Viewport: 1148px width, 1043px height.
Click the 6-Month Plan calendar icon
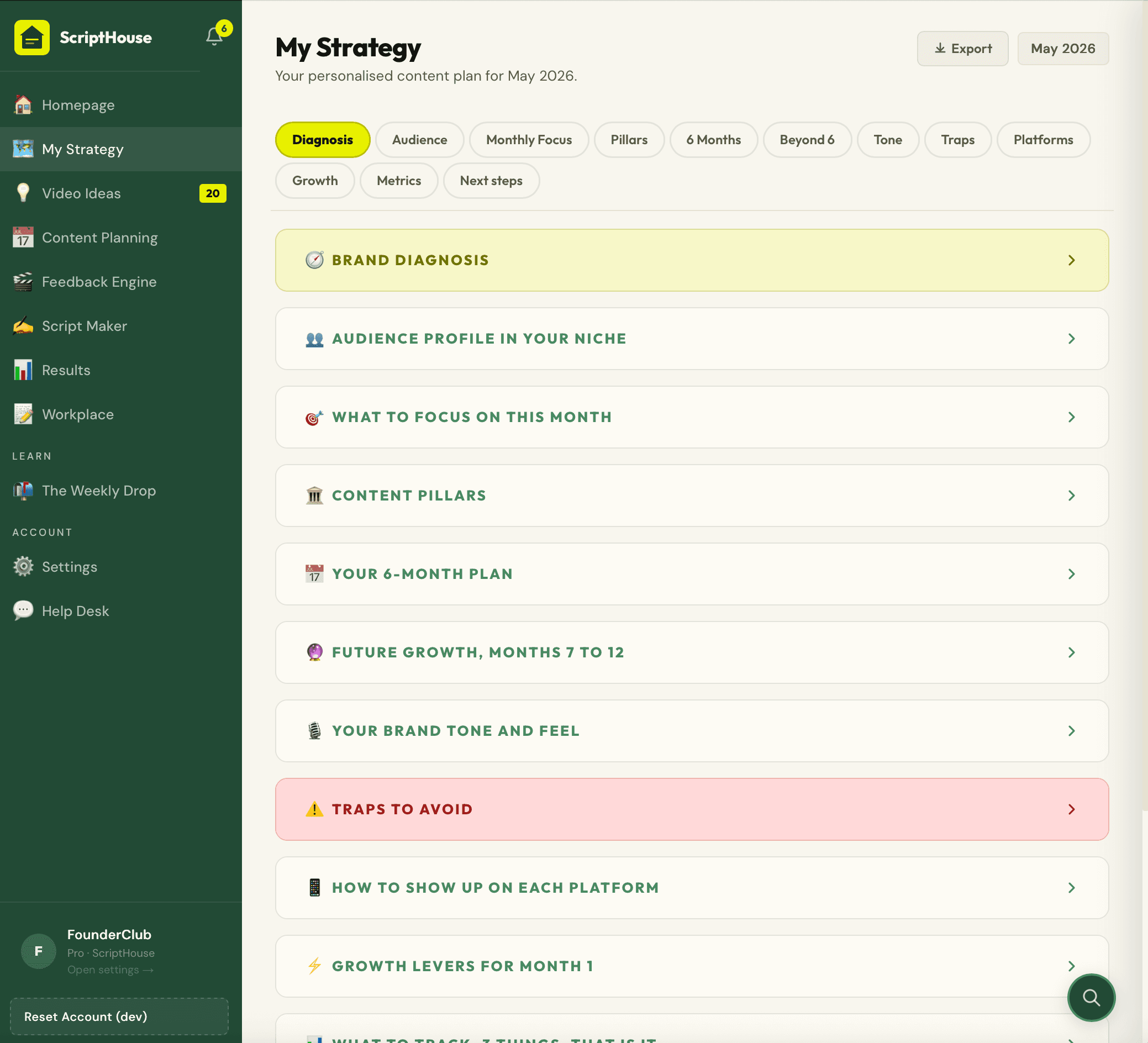[x=314, y=574]
